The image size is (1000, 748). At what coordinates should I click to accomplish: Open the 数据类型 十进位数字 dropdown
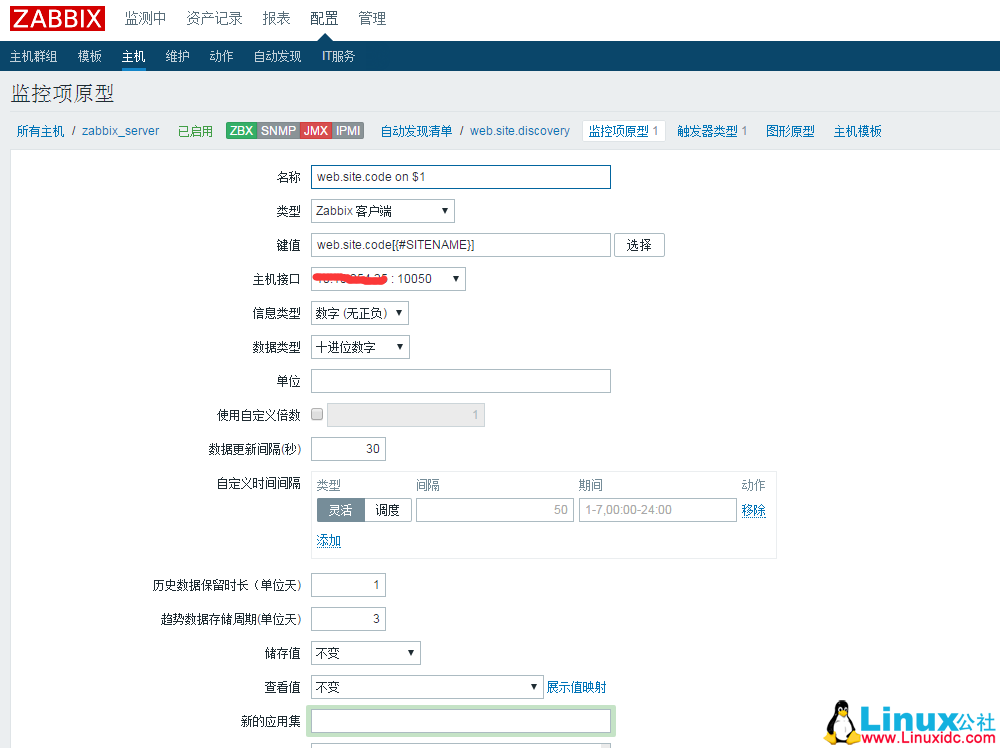pos(360,347)
